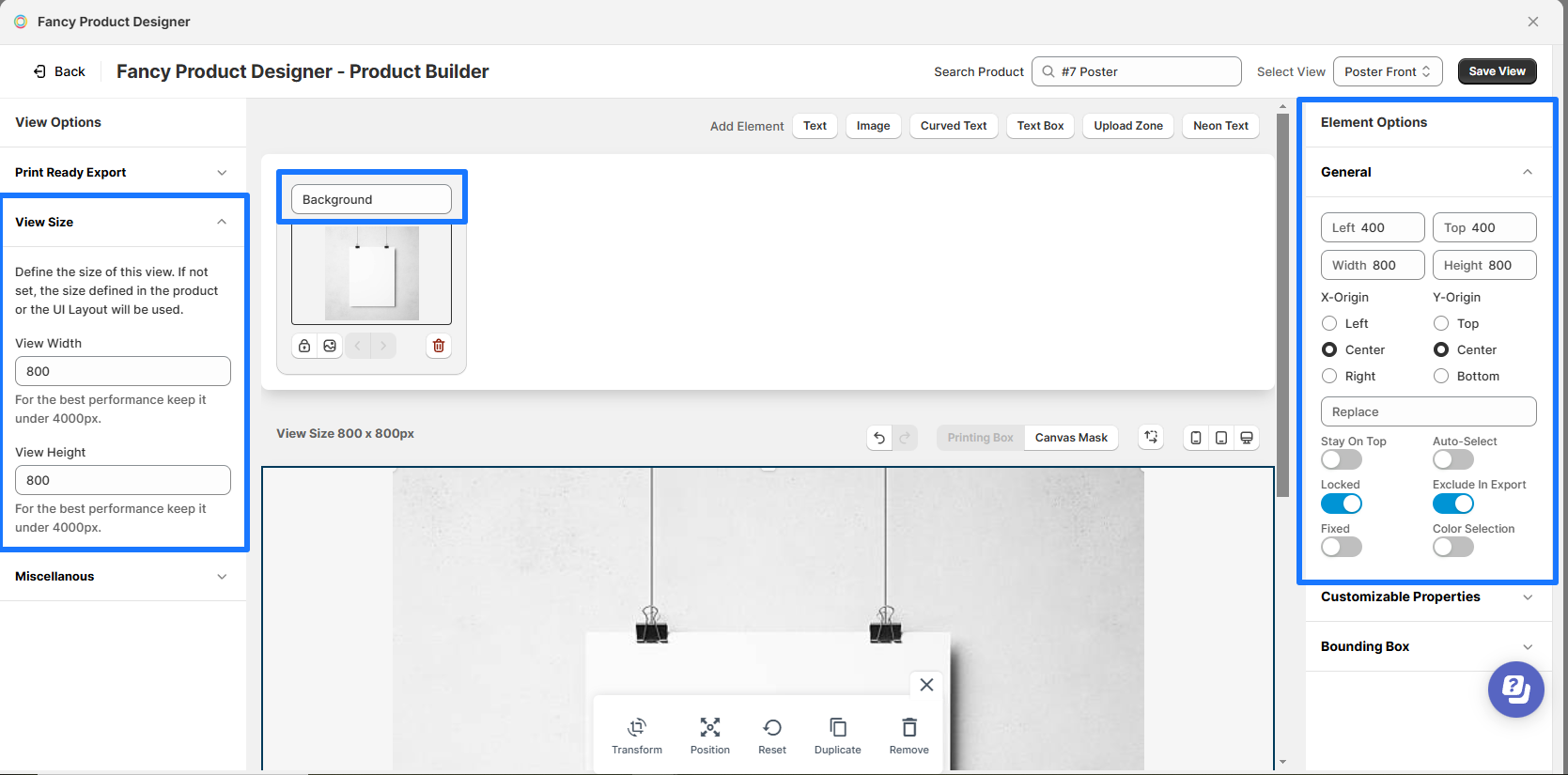Click the Background name field

coord(371,199)
